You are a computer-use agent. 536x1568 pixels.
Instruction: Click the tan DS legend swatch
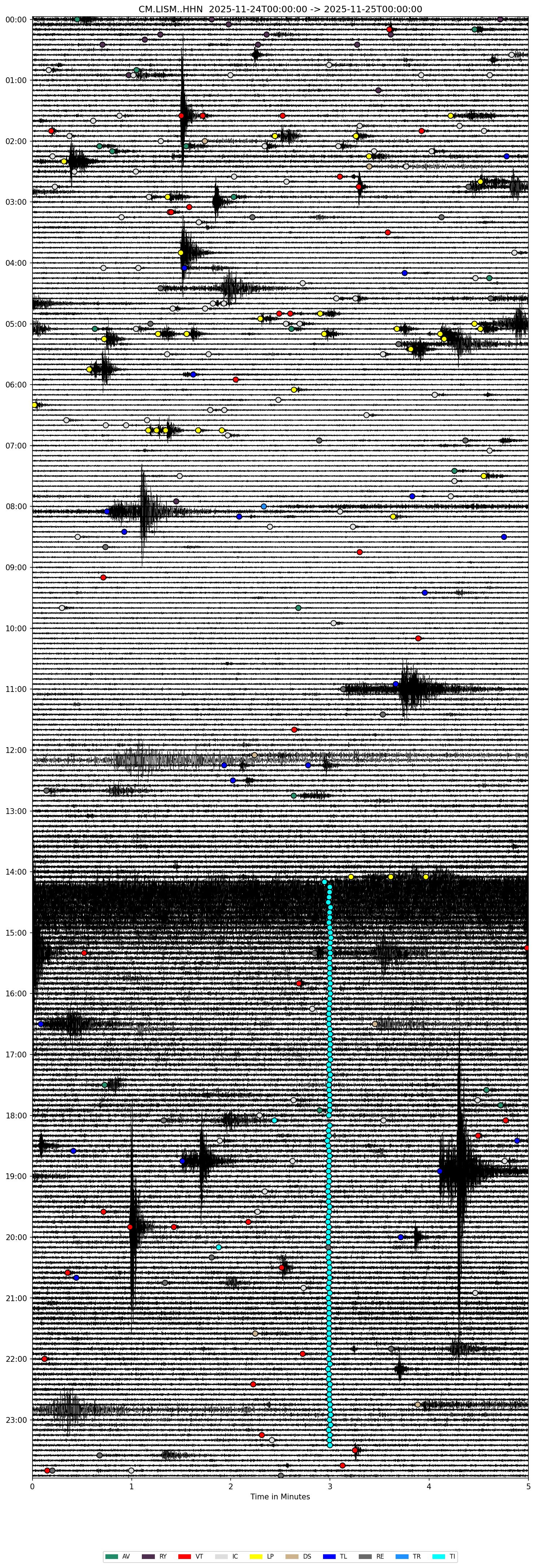292,1556
